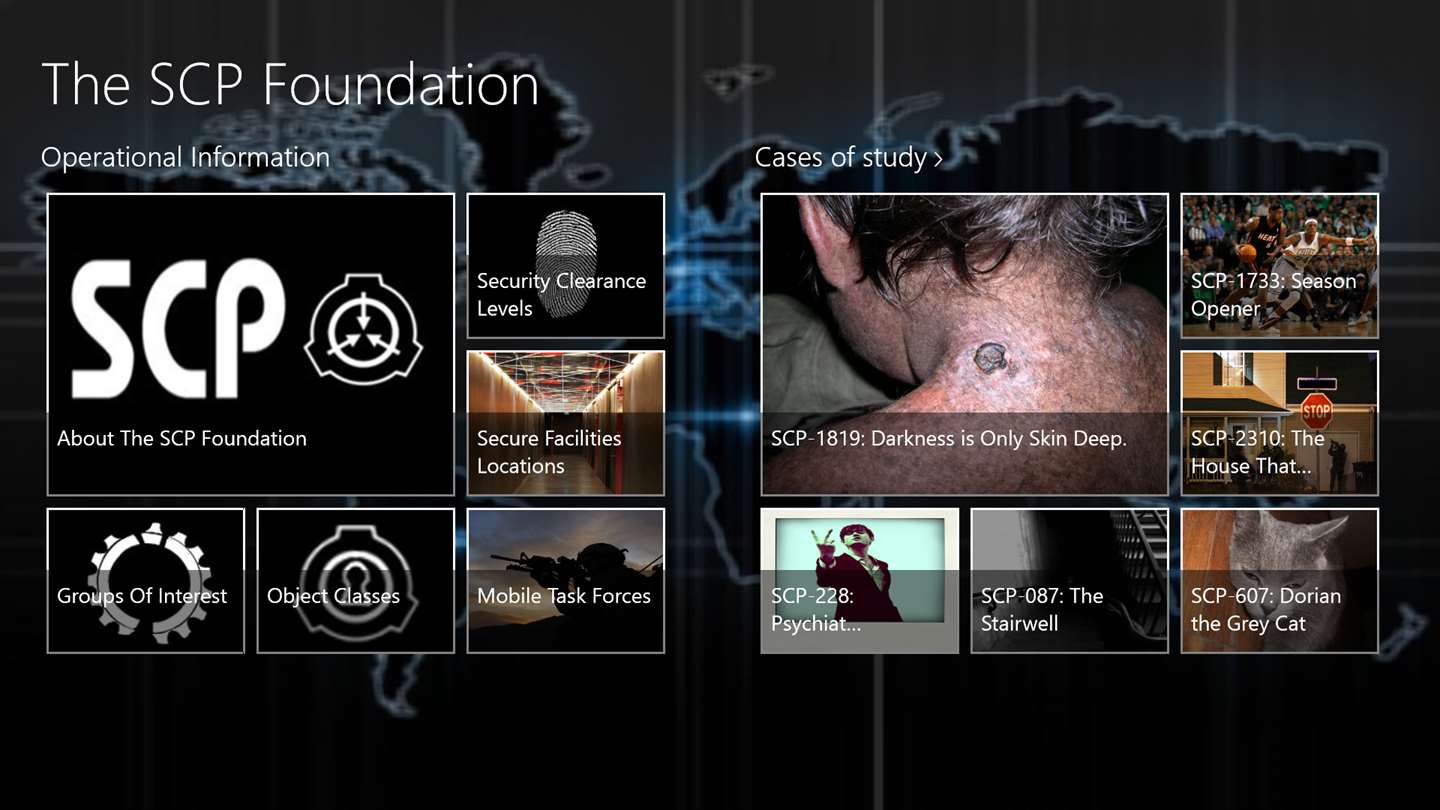This screenshot has height=810, width=1440.
Task: Select the Groups Of Interest gear tile
Action: pos(146,581)
